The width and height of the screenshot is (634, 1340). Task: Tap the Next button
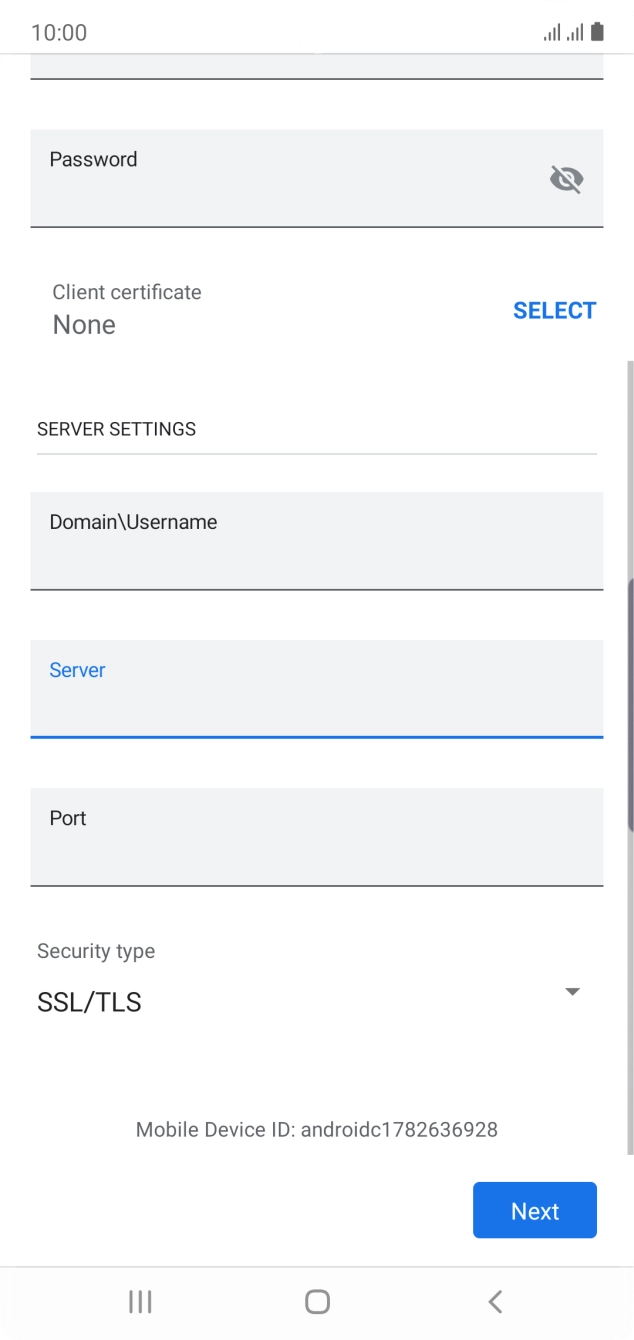(534, 1210)
